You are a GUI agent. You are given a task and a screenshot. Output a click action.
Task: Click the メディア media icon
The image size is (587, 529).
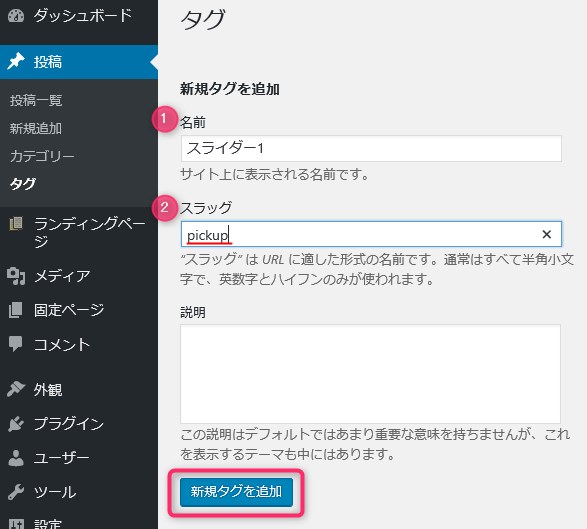click(x=16, y=276)
